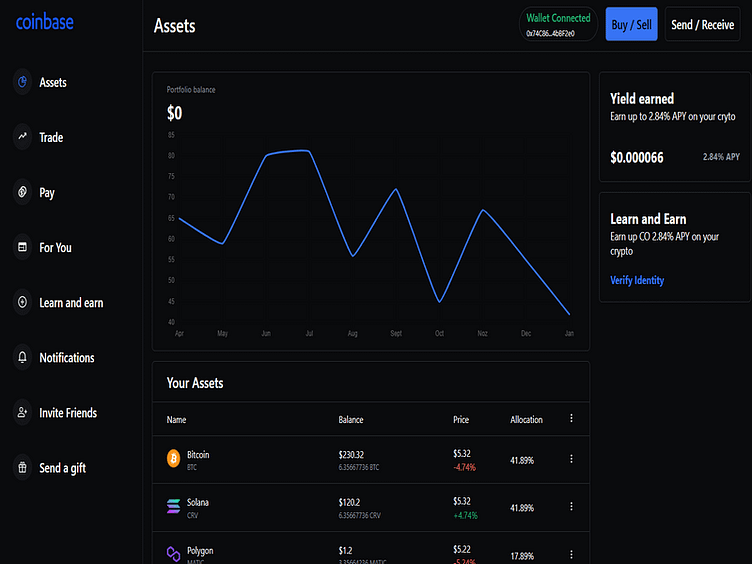Viewport: 752px width, 564px height.
Task: Click the Notifications bell icon
Action: (x=22, y=357)
